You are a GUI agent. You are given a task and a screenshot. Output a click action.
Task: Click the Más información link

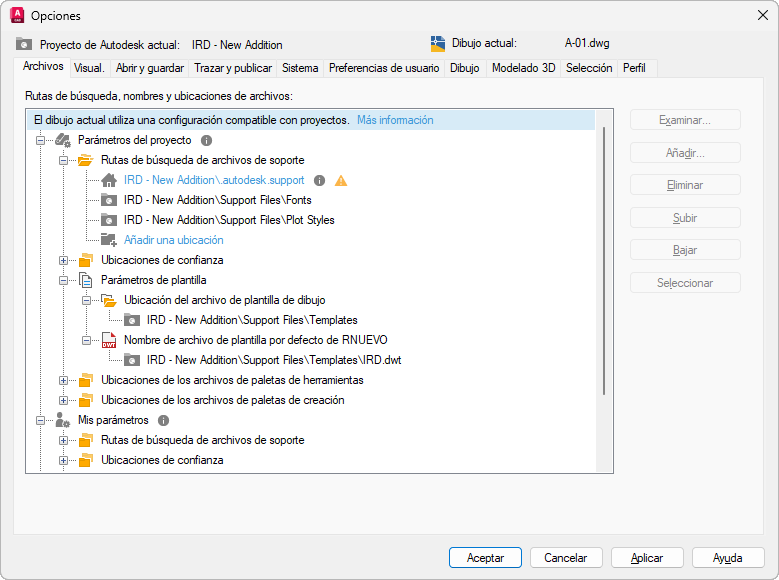coord(395,120)
